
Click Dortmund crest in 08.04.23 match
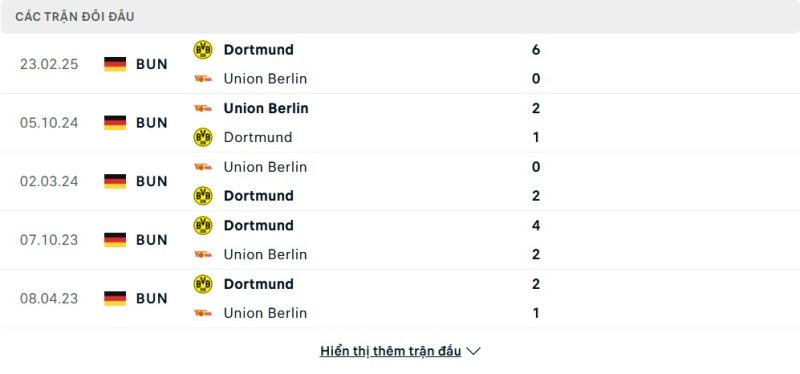pos(203,284)
